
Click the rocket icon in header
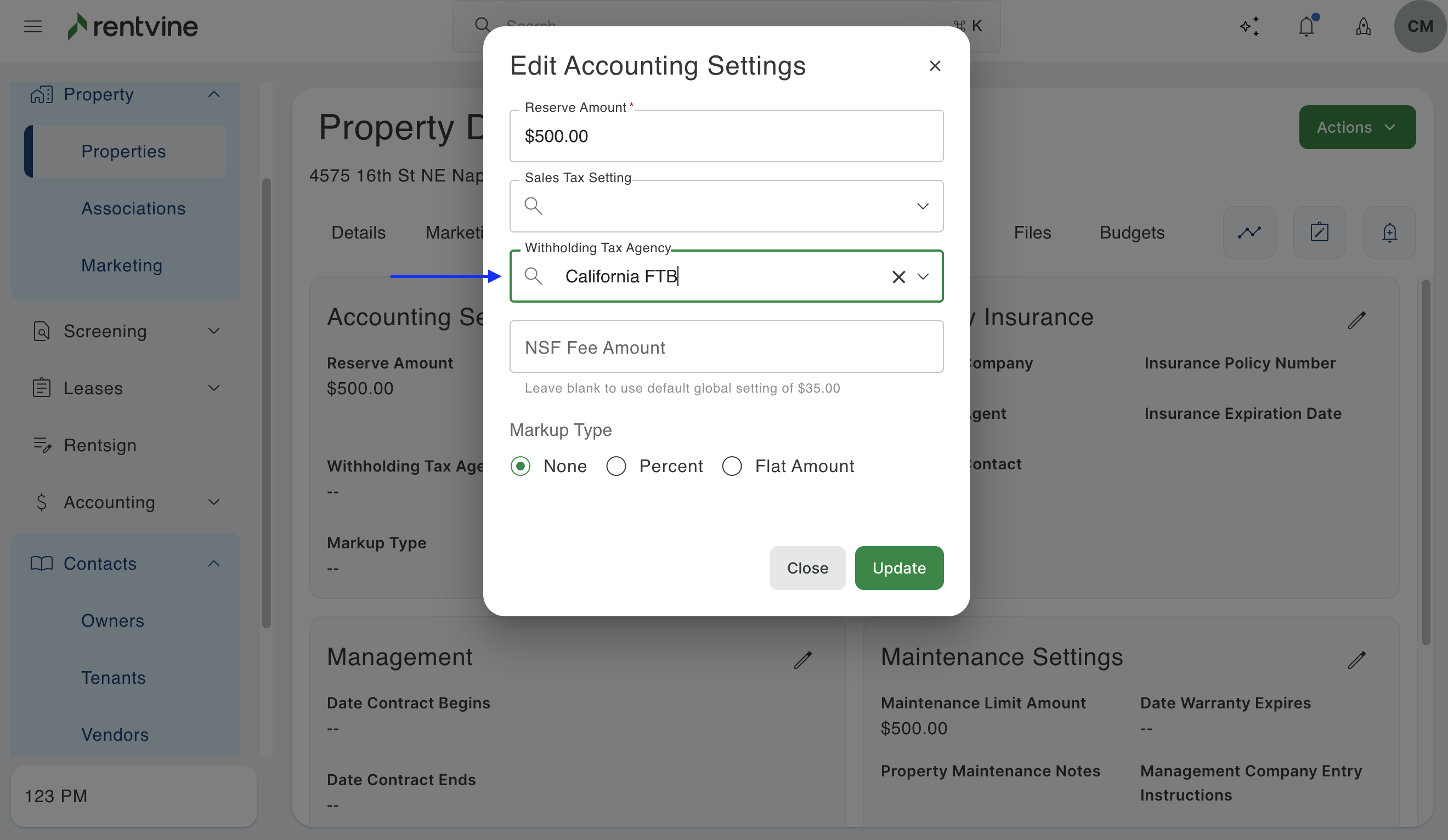point(1363,26)
